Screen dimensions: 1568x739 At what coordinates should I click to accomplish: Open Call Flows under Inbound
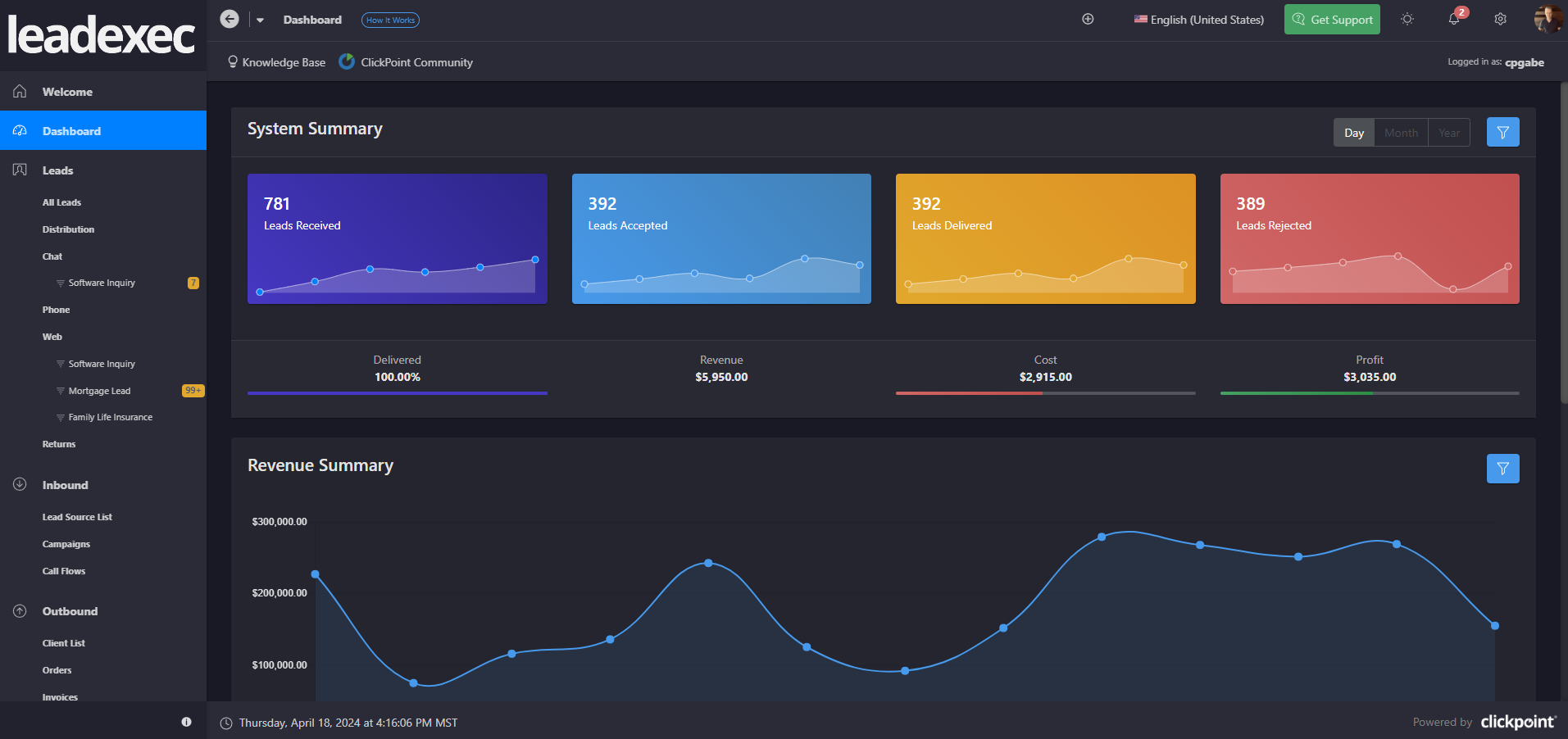[x=64, y=571]
